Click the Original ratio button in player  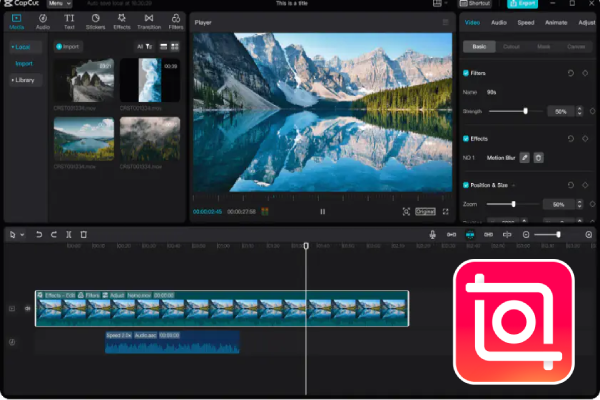pyautogui.click(x=425, y=212)
